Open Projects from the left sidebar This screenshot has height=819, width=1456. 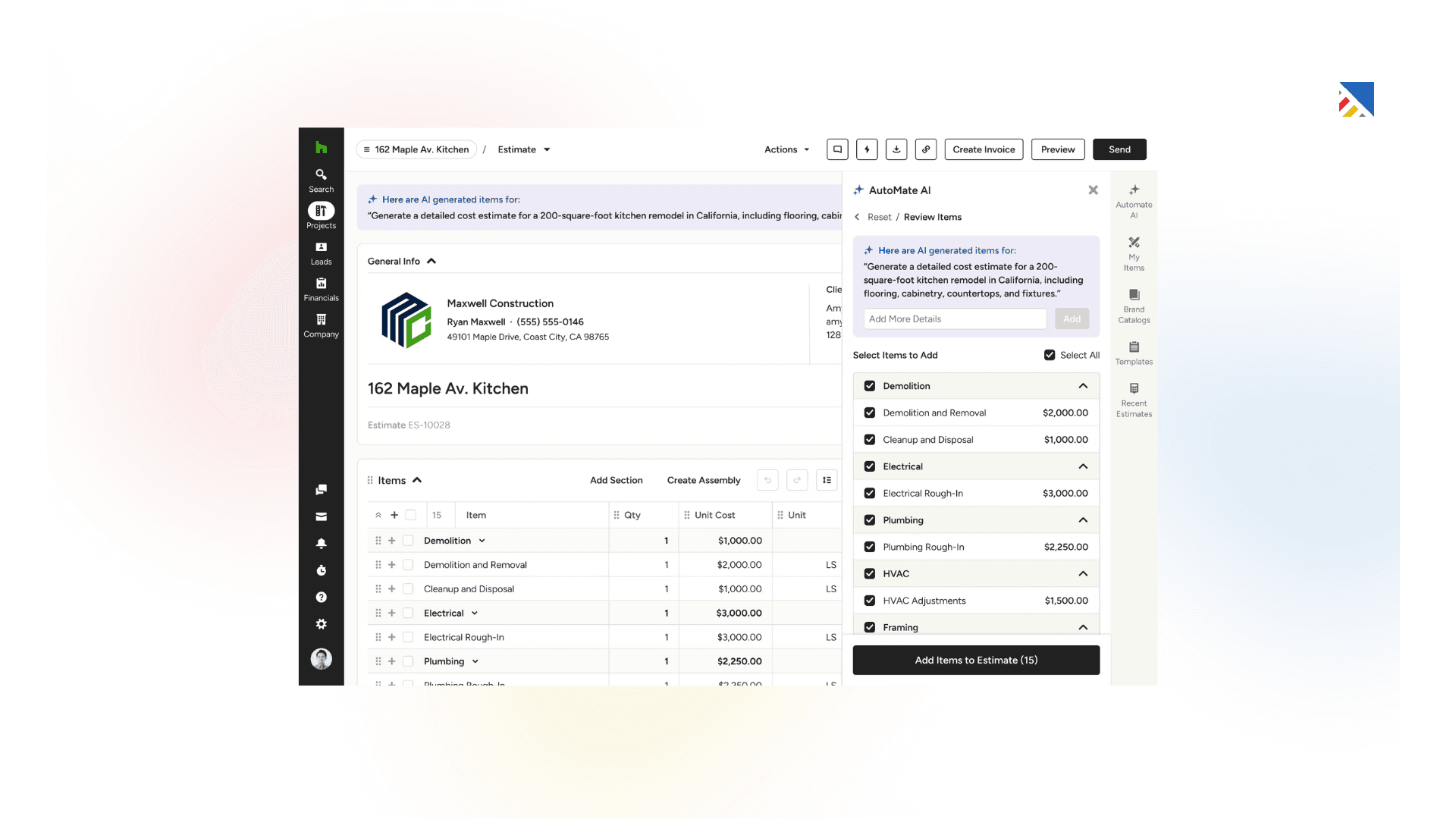pos(321,216)
